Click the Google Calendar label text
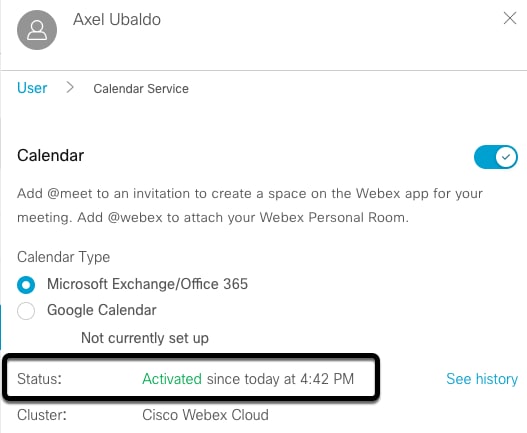Screen dimensions: 527x433 pyautogui.click(x=102, y=310)
